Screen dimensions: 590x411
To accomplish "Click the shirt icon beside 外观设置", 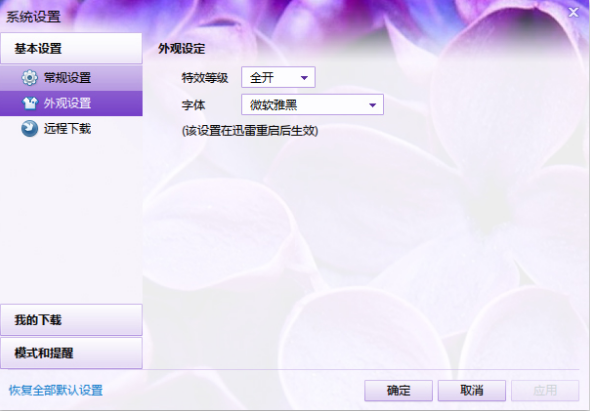I will coord(30,103).
